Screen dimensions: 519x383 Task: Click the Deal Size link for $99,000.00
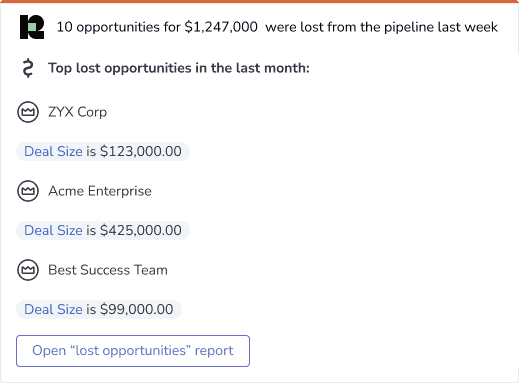53,309
